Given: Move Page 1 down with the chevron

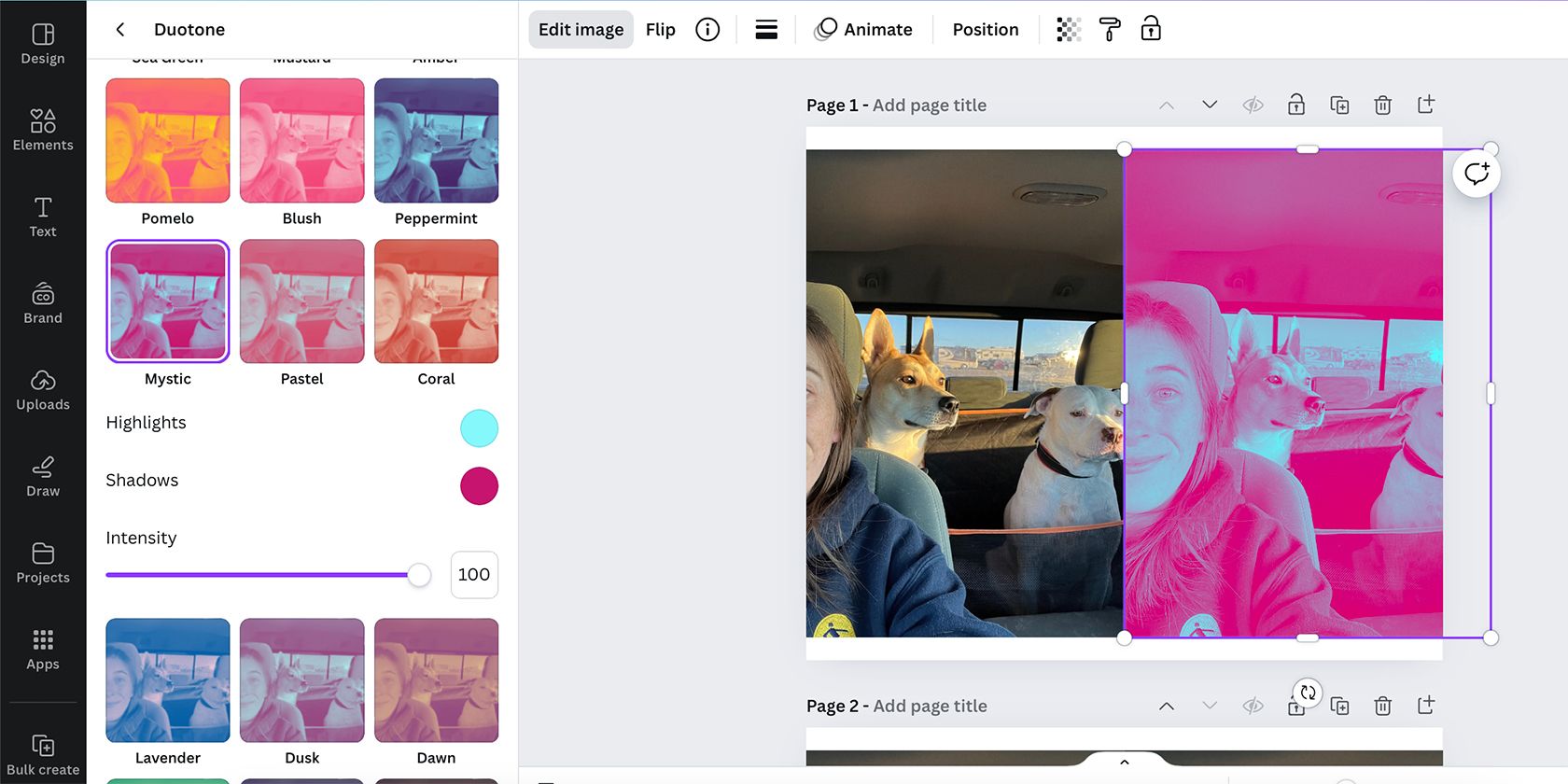Looking at the screenshot, I should click(x=1210, y=105).
